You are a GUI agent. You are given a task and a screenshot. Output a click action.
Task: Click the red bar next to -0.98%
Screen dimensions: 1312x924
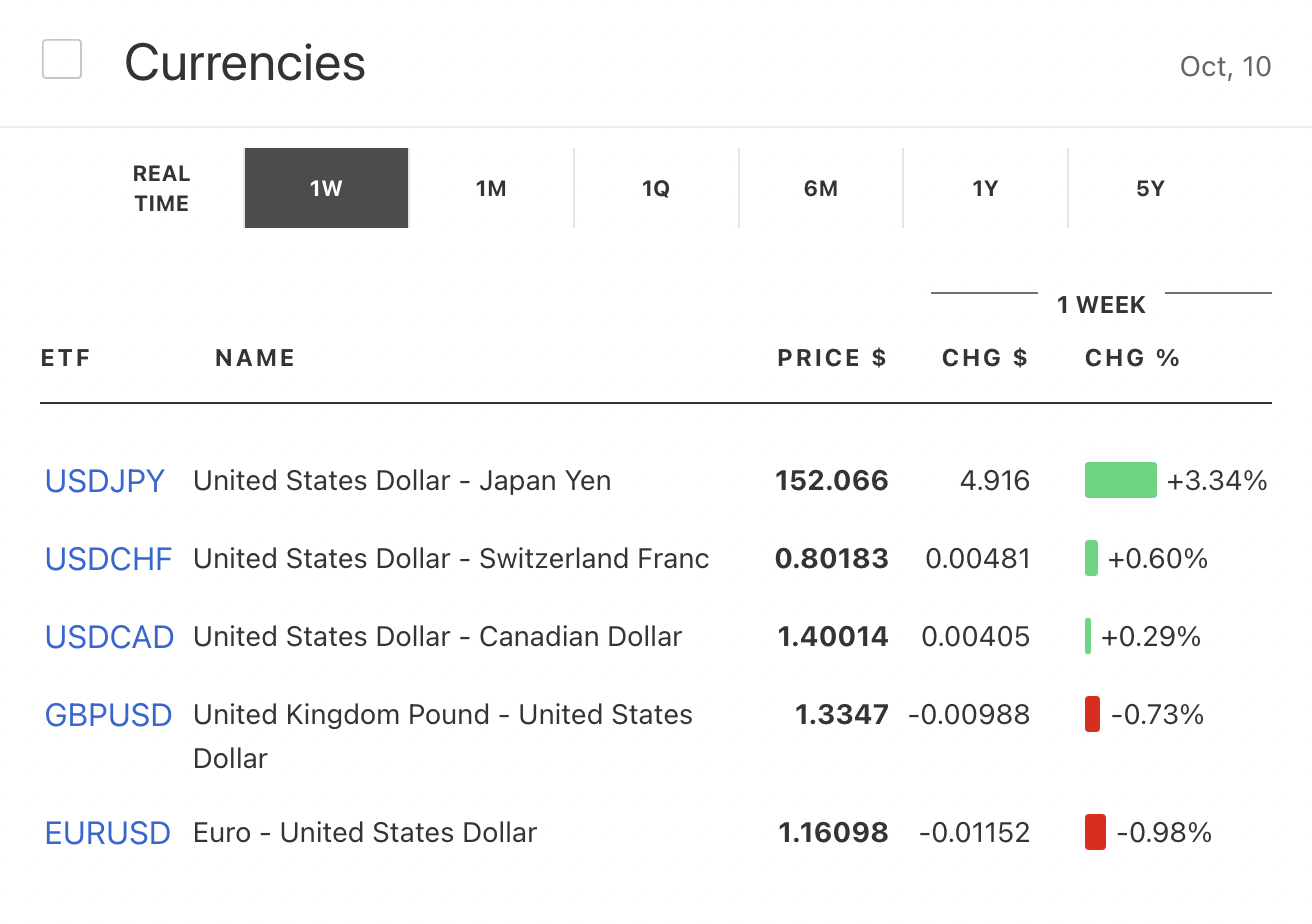pyautogui.click(x=1095, y=832)
